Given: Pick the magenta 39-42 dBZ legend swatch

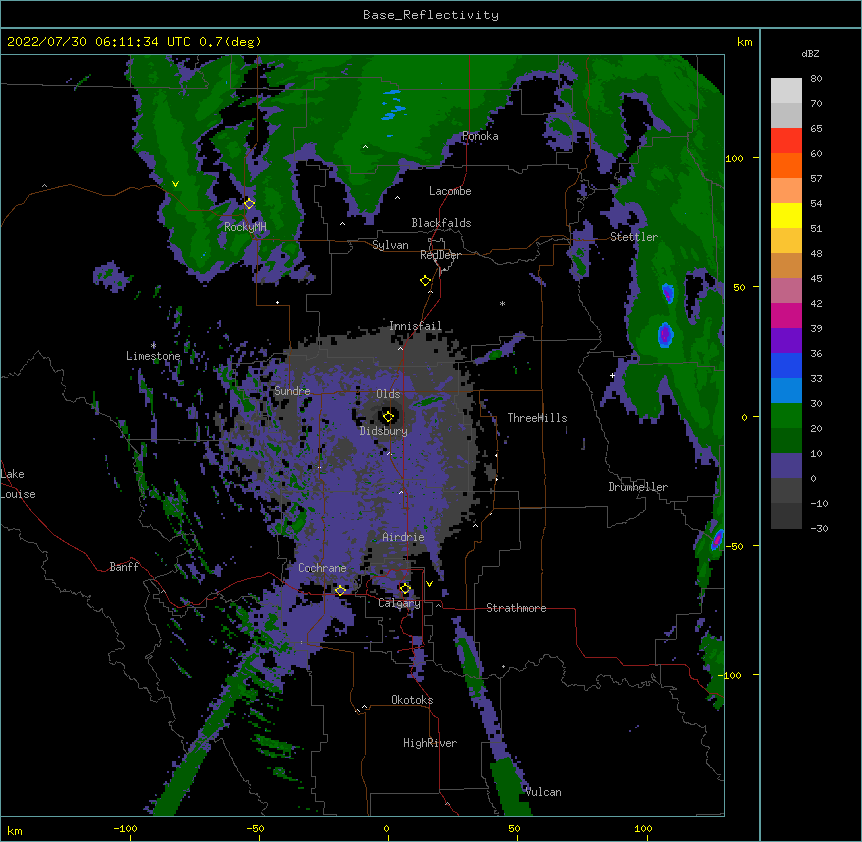Looking at the screenshot, I should [x=786, y=315].
